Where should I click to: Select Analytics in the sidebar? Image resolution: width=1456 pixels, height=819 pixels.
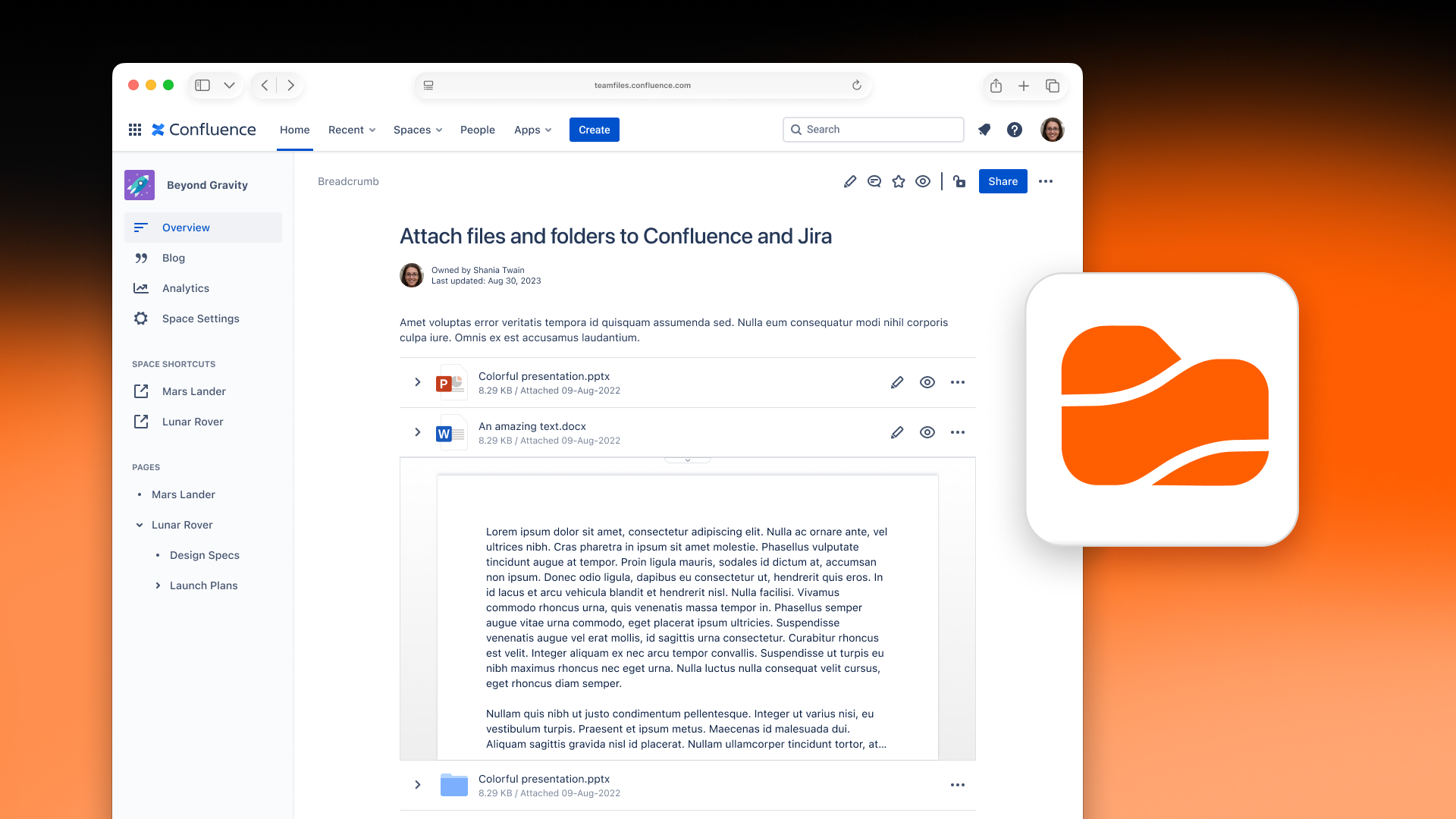point(186,288)
